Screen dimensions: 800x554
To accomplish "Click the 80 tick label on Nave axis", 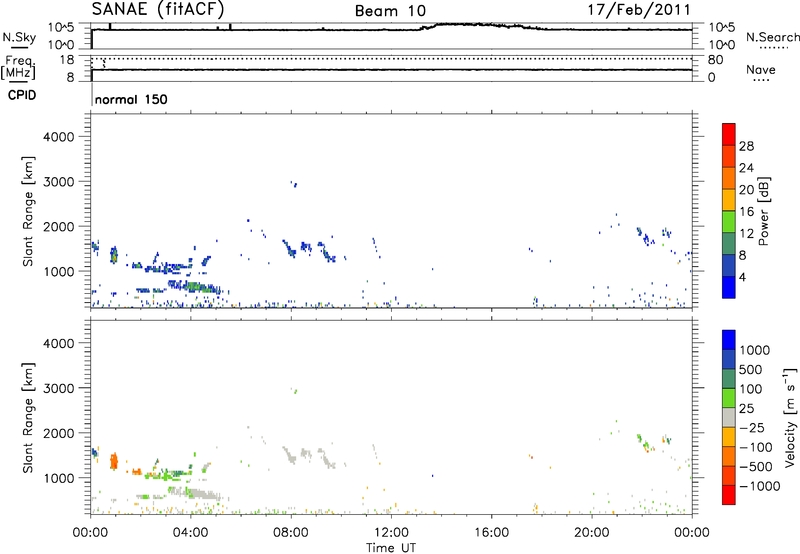I will [x=715, y=60].
